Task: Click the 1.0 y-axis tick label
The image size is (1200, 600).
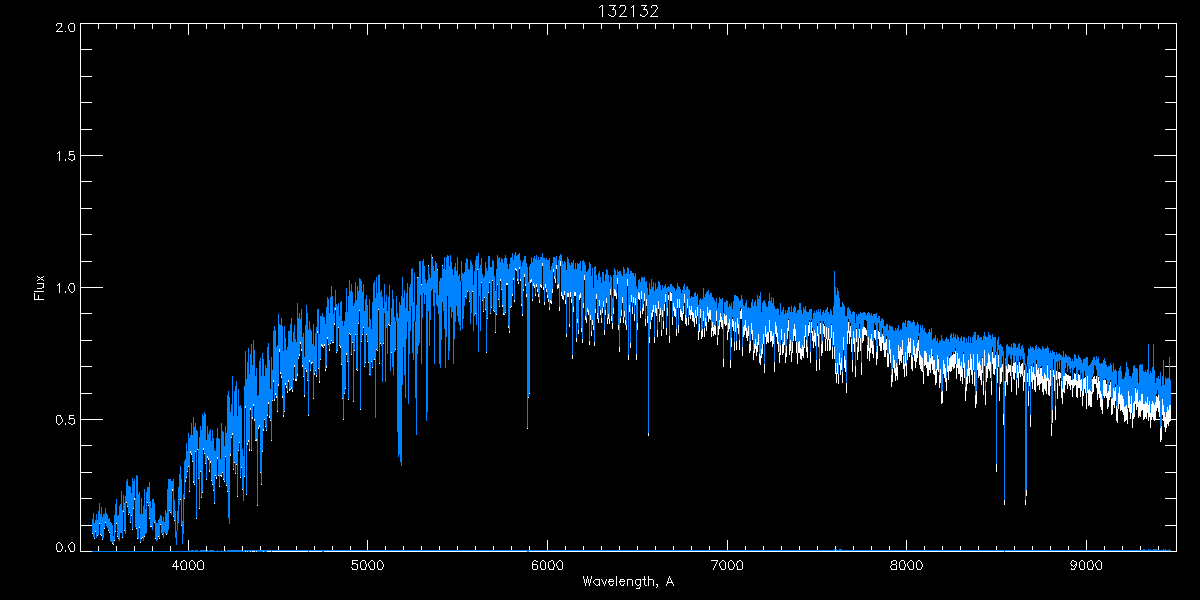Action: [66, 288]
